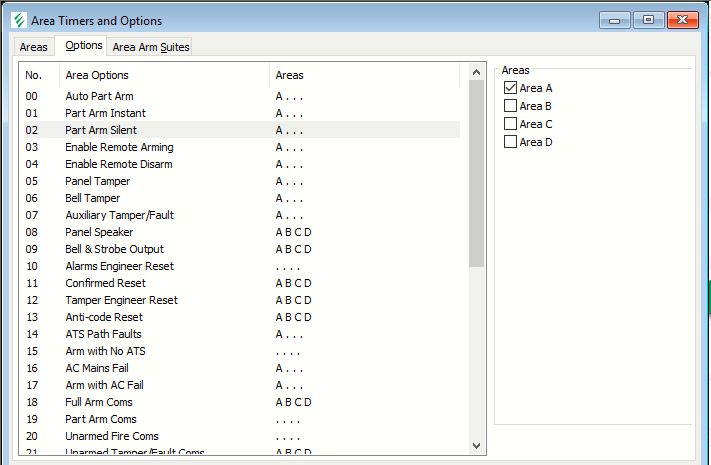Screen dimensions: 711x465
Task: Open the Area Arm Suites tab
Action: click(150, 47)
